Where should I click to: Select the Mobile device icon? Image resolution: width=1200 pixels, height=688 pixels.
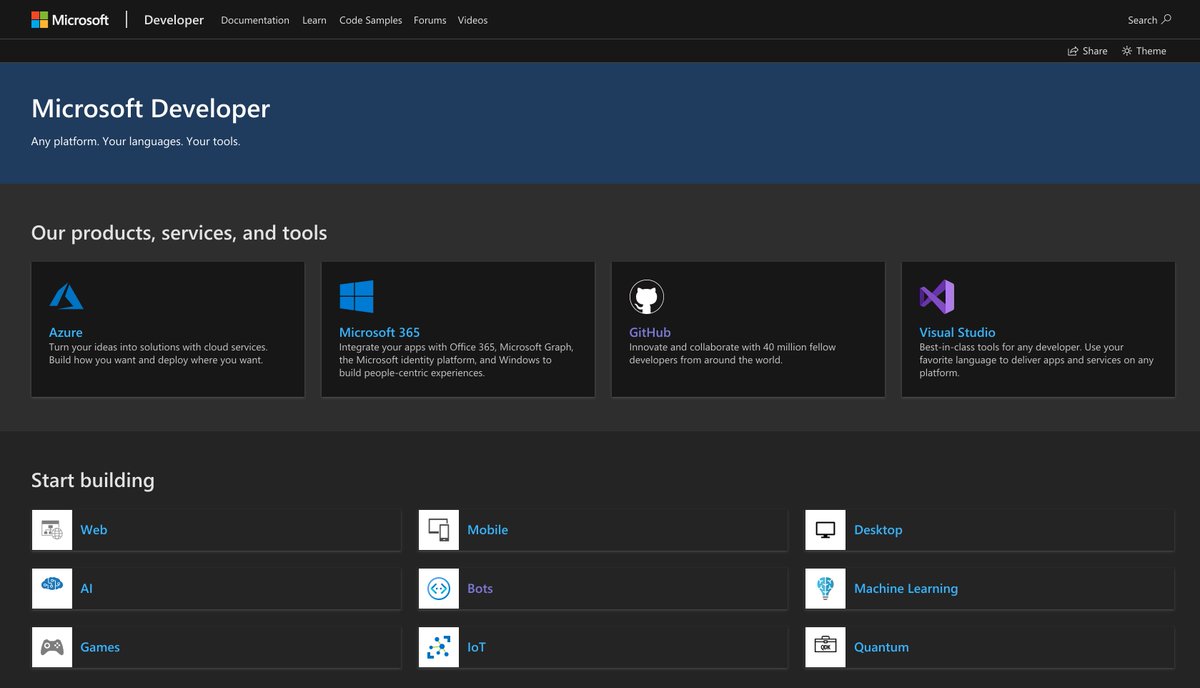point(438,529)
